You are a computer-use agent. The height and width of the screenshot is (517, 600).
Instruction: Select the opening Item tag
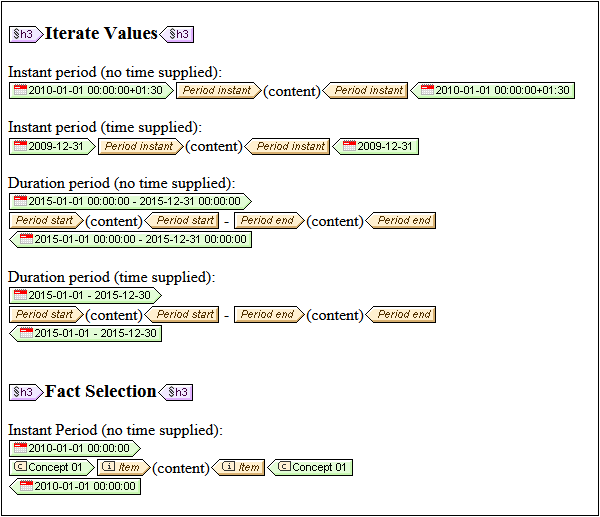122,467
